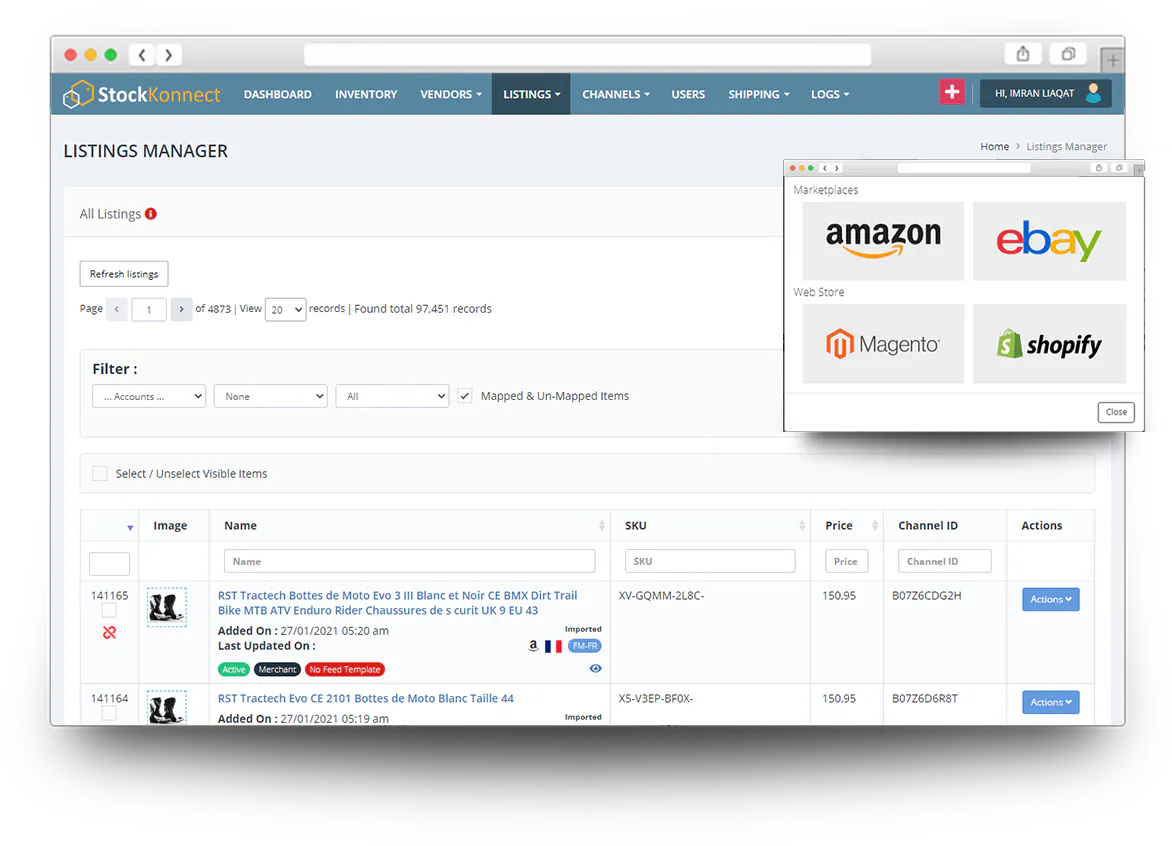Click the Amazon icon in listing 141165
This screenshot has width=1172, height=846.
(533, 646)
